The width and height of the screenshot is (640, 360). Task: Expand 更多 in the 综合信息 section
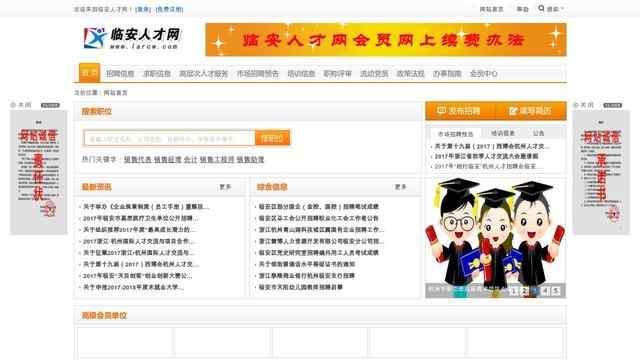click(x=401, y=187)
